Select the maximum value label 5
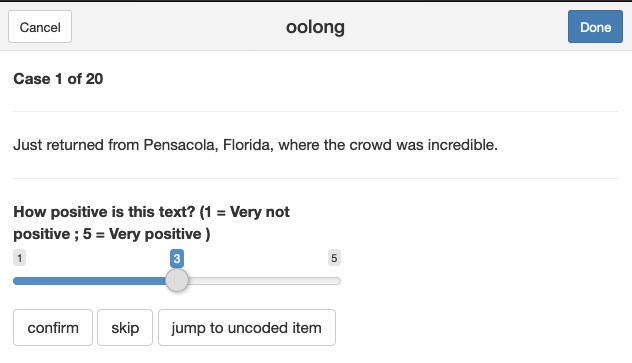632x363 pixels. (334, 258)
